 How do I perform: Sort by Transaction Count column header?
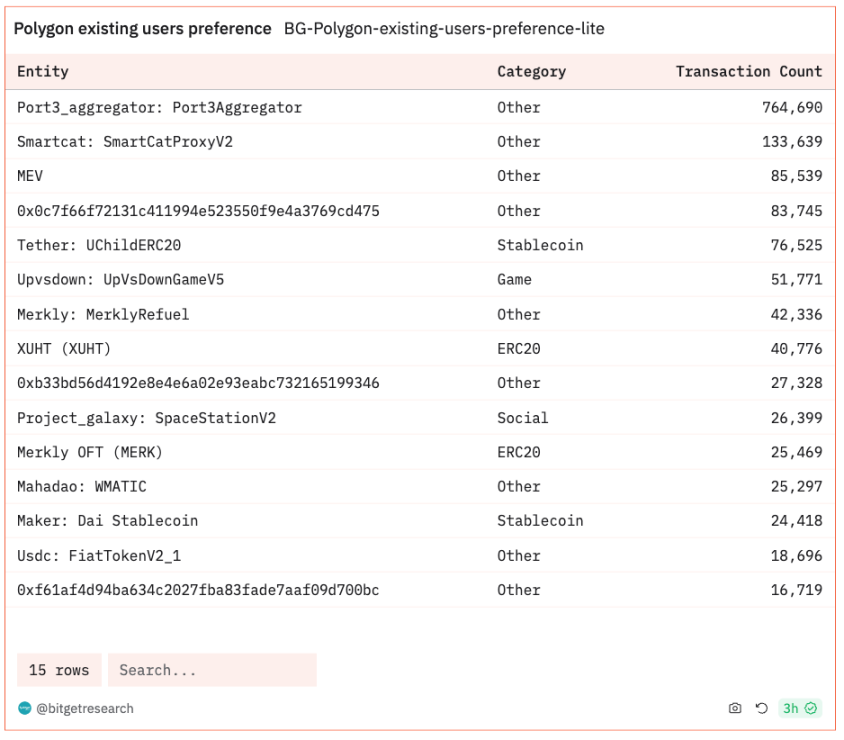pos(748,72)
